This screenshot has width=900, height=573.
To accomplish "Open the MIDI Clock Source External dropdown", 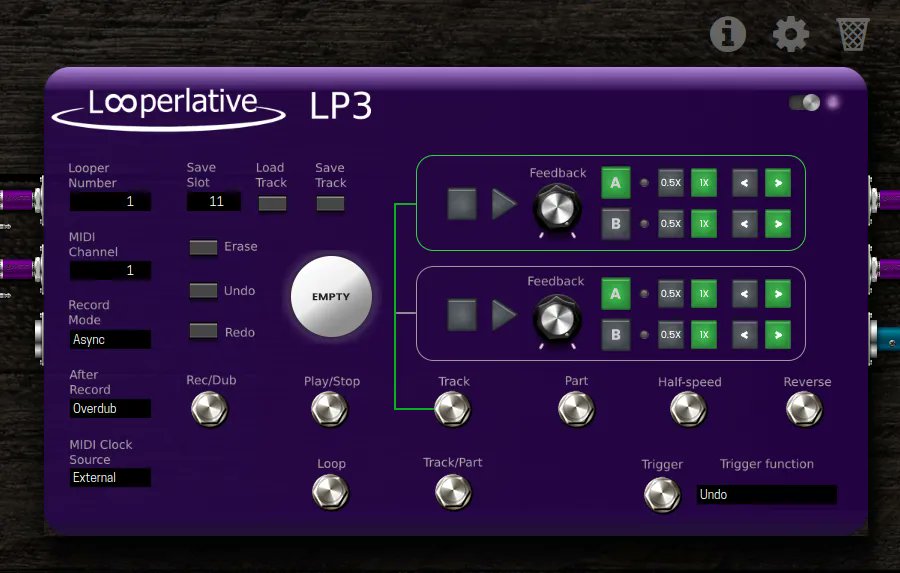I will tap(110, 477).
